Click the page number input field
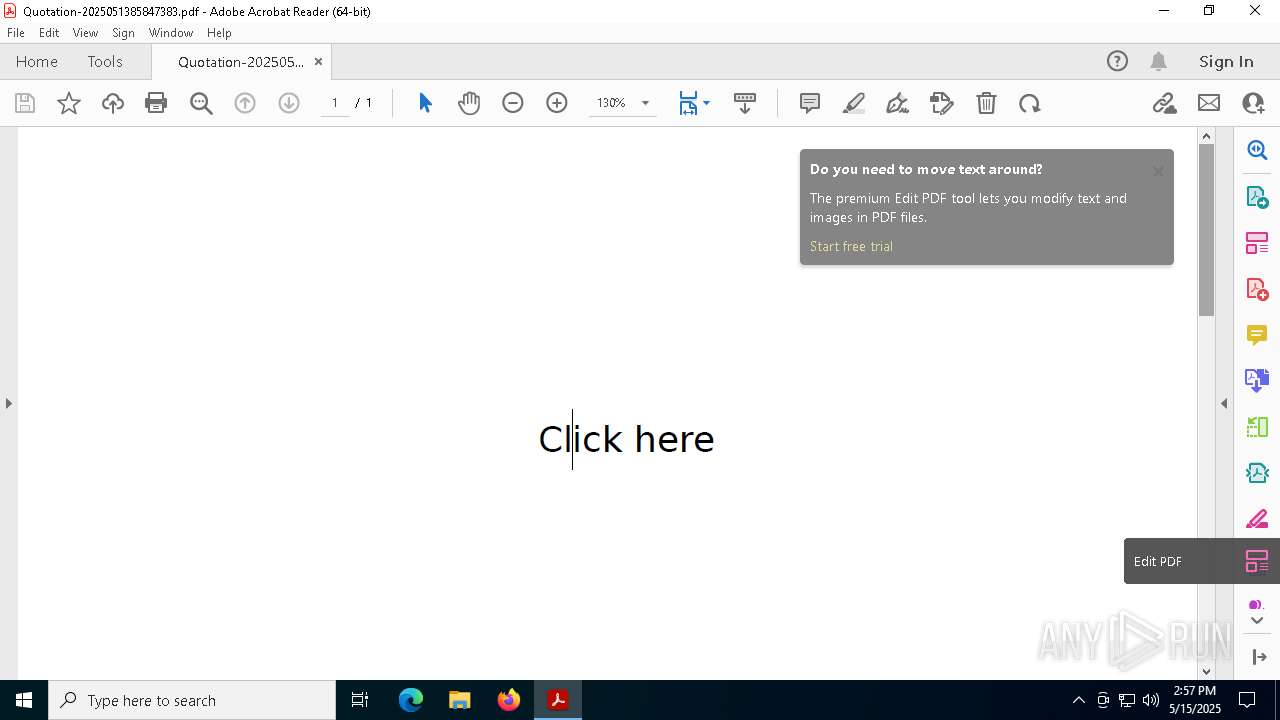The width and height of the screenshot is (1280, 720). [335, 103]
